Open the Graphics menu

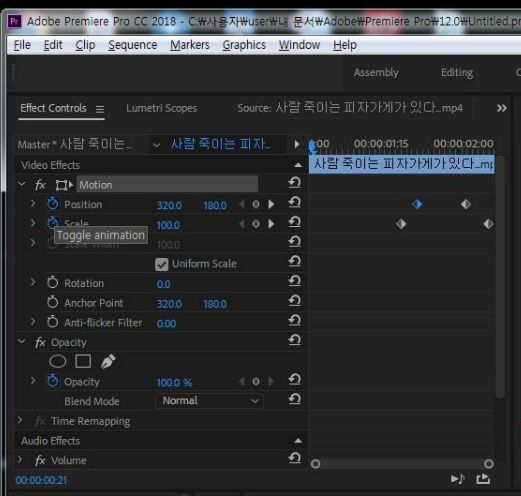244,45
